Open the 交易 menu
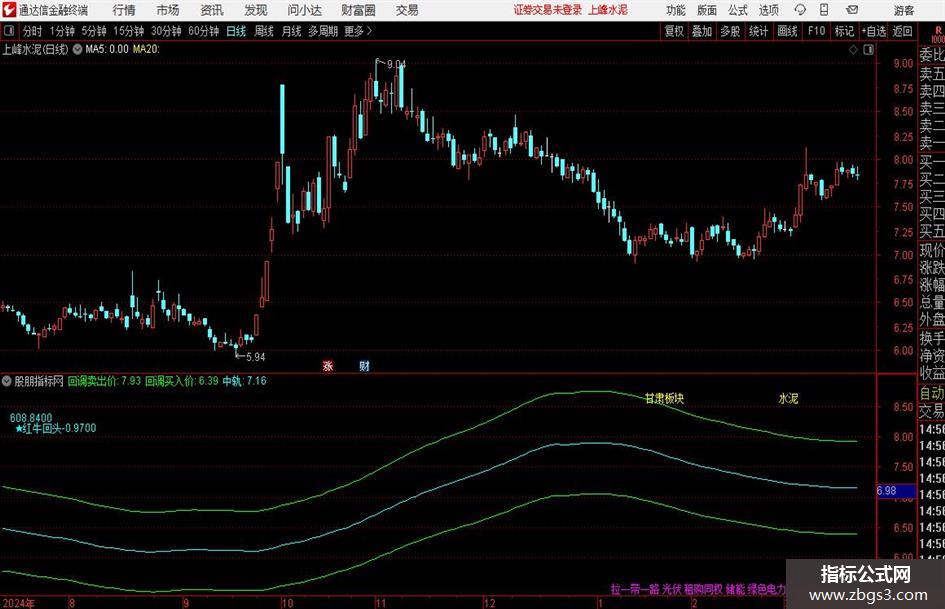945x609 pixels. click(x=407, y=10)
